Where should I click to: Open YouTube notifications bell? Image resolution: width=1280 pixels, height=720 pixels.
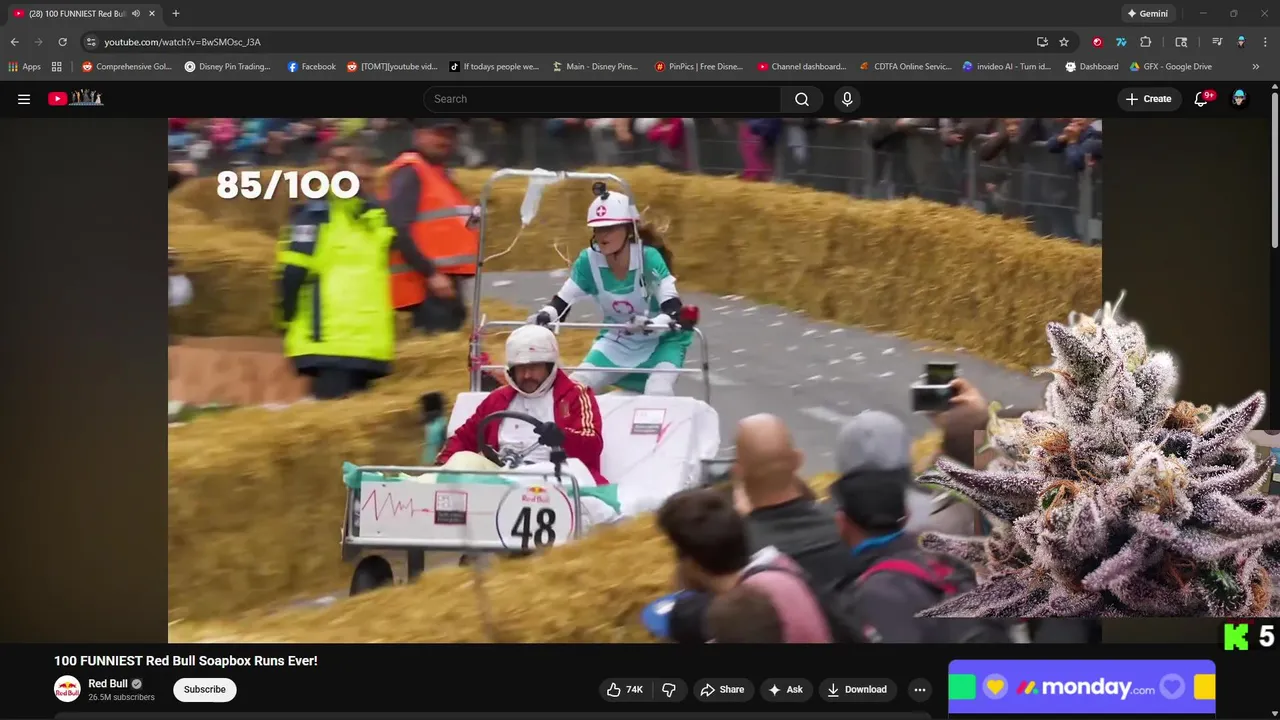[1202, 99]
